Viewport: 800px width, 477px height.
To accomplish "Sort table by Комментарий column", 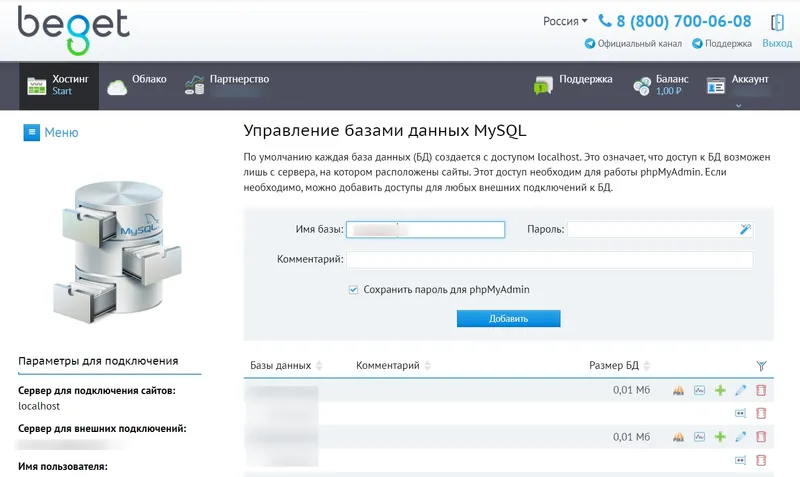I will pyautogui.click(x=393, y=366).
